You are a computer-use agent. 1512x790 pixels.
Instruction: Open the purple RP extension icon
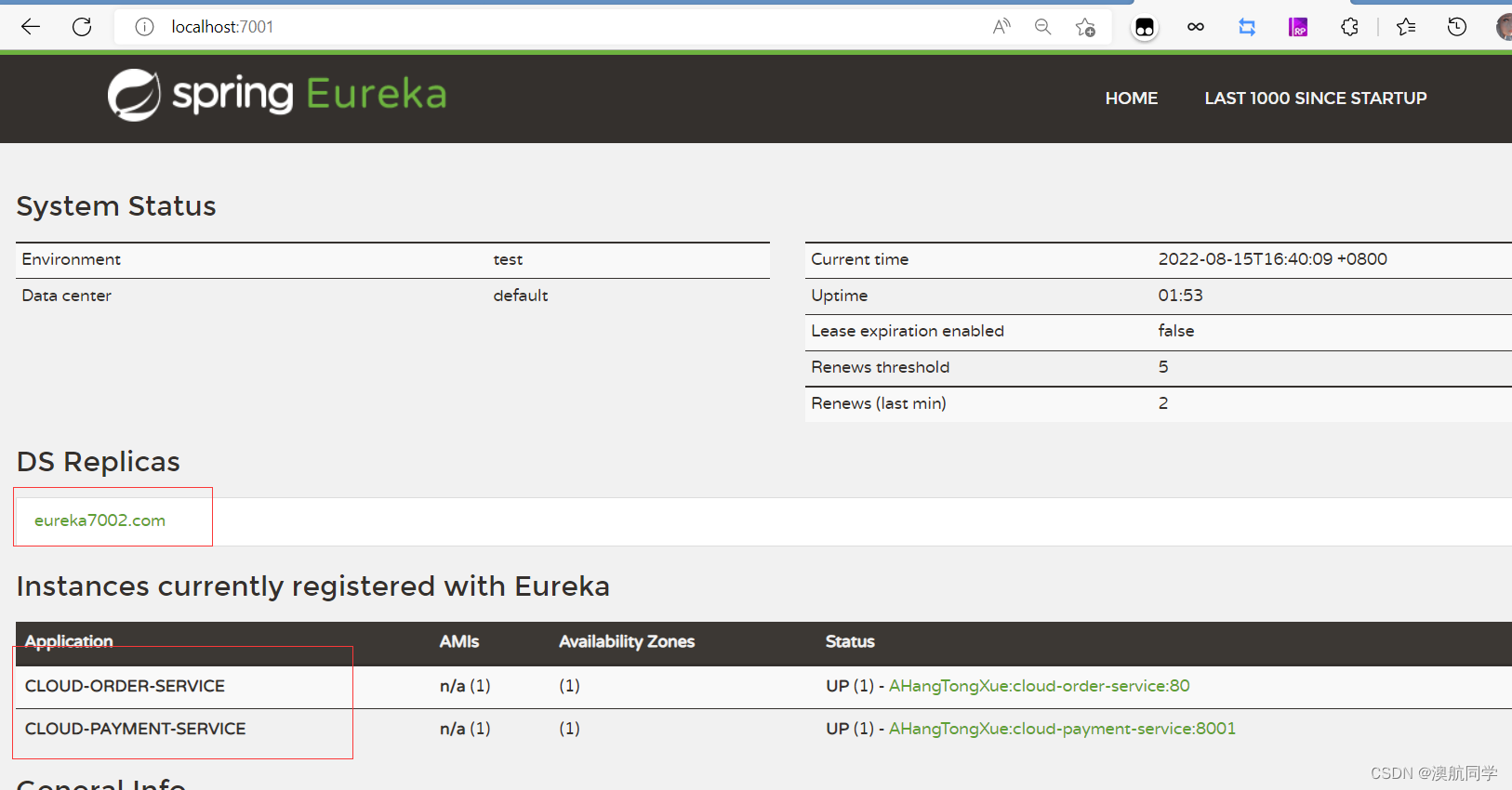click(x=1298, y=27)
